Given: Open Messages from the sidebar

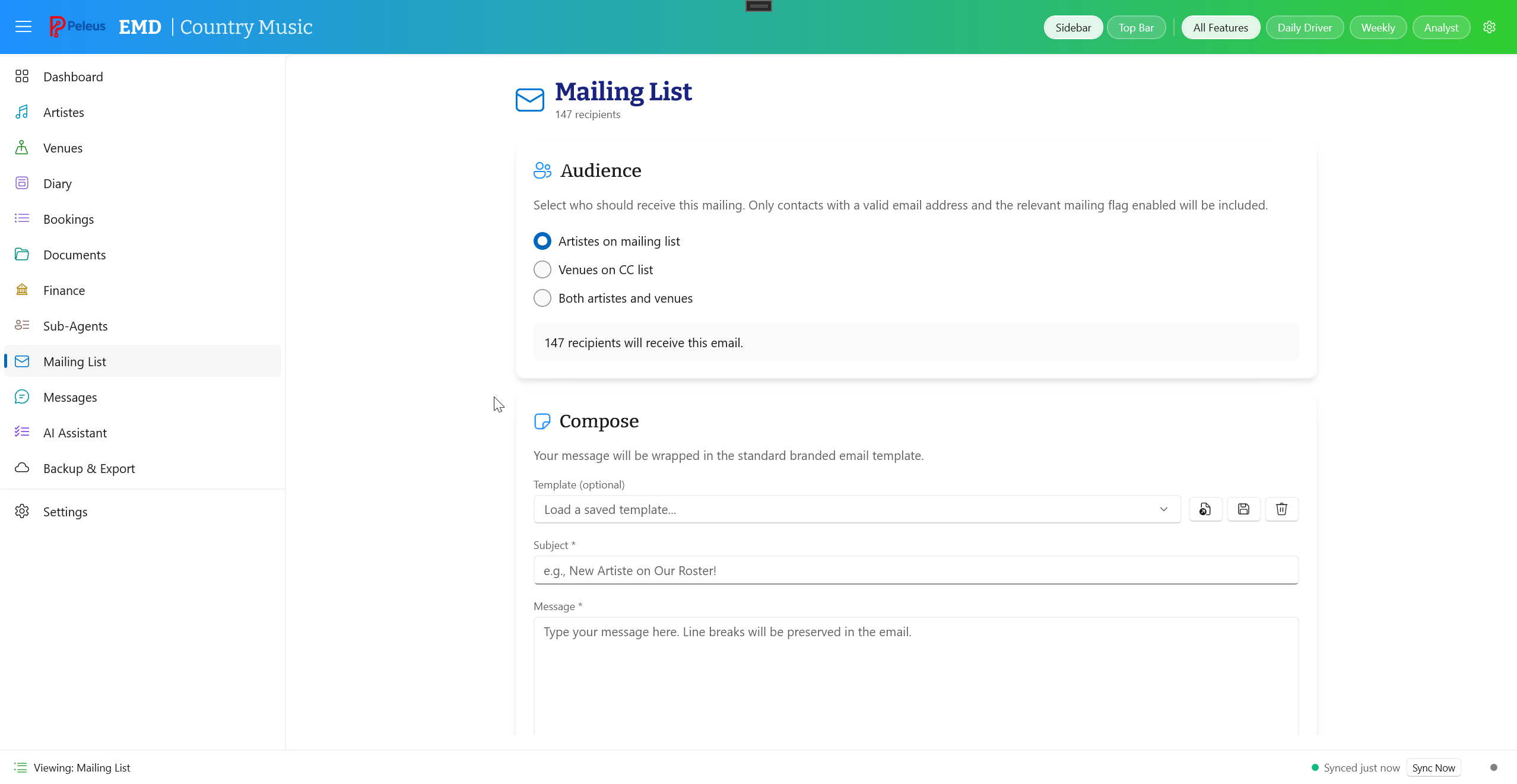Looking at the screenshot, I should 70,397.
